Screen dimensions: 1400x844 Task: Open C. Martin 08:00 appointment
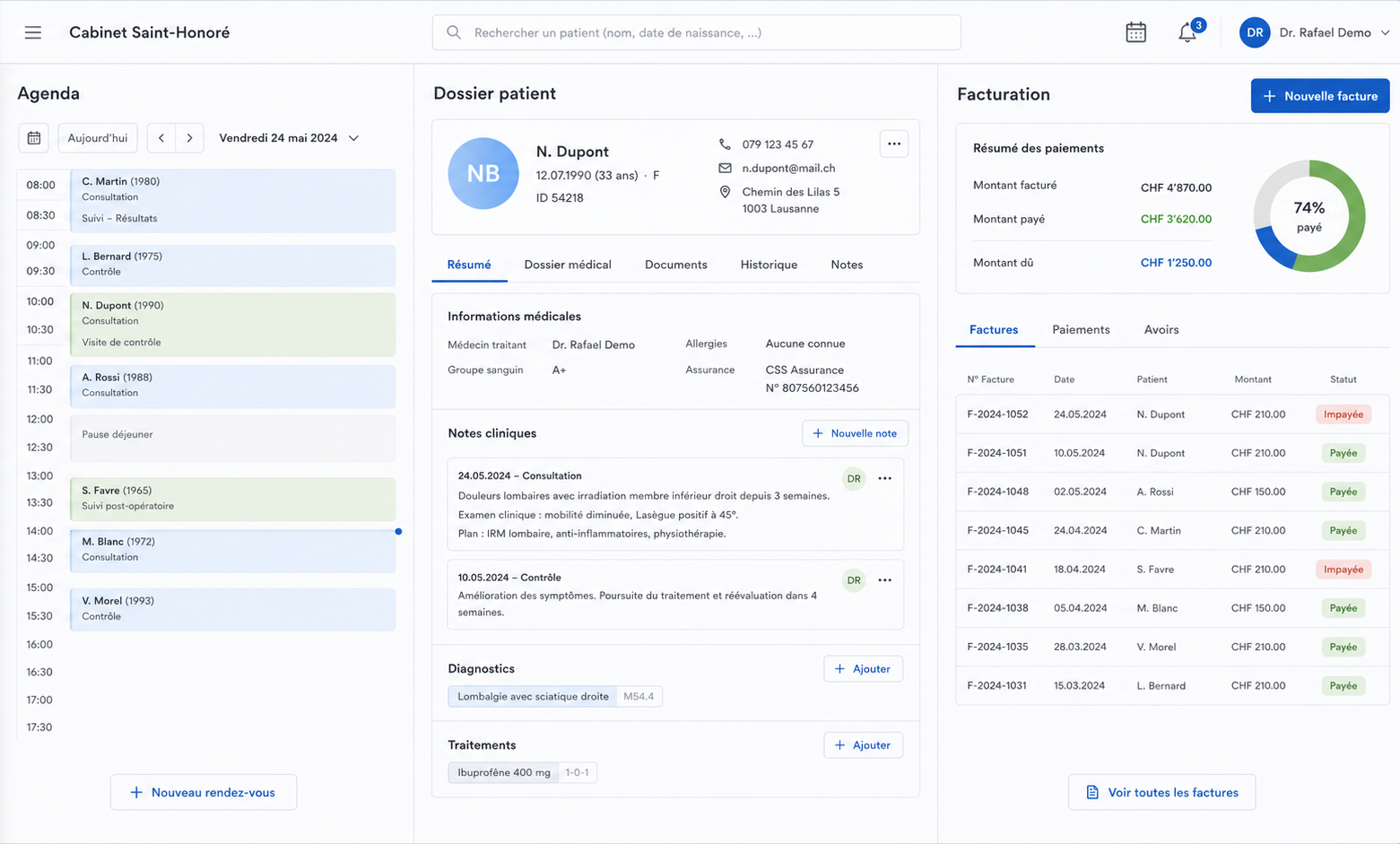pos(233,200)
